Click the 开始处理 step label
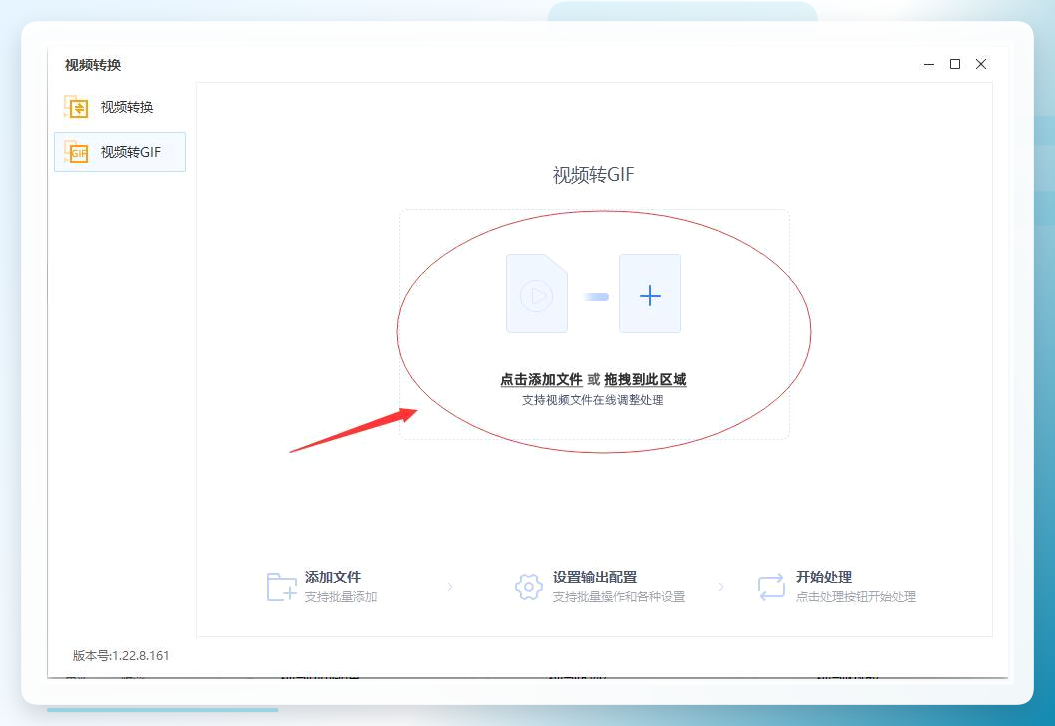1055x726 pixels. click(x=824, y=577)
